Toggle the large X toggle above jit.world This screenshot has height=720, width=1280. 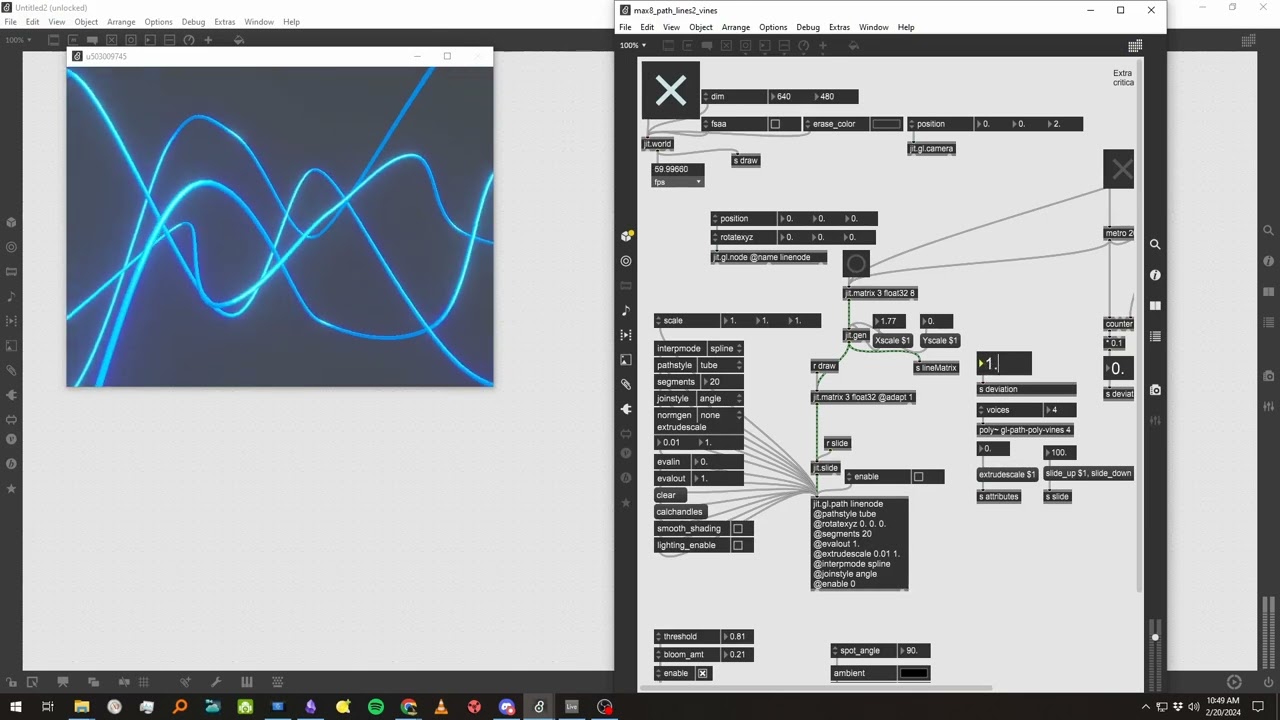(670, 91)
